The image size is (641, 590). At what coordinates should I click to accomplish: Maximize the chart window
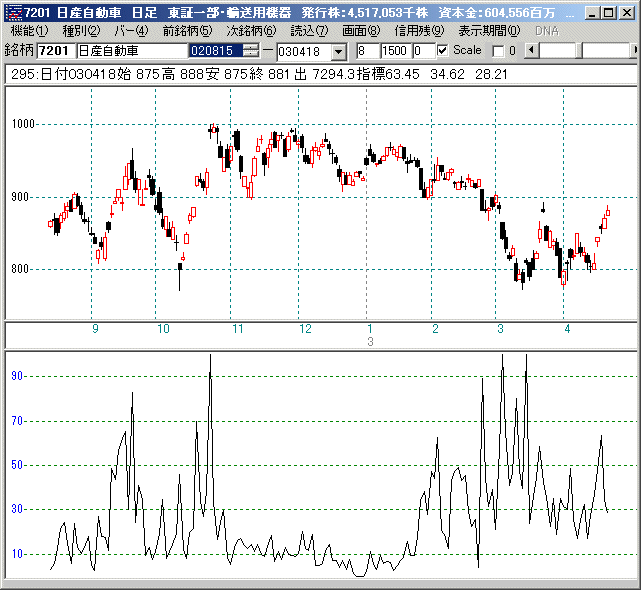click(608, 13)
